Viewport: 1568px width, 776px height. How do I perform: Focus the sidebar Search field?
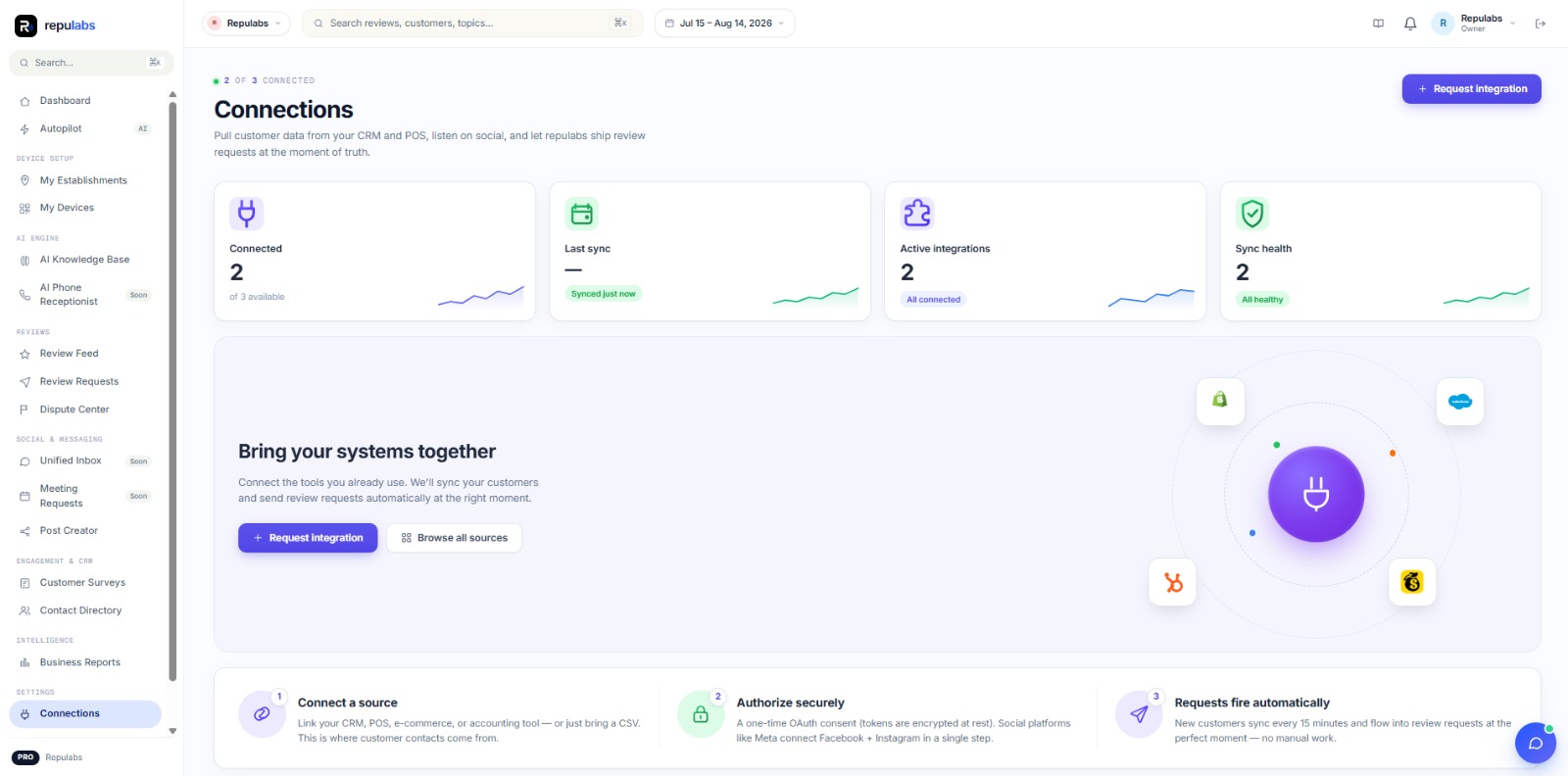point(91,63)
